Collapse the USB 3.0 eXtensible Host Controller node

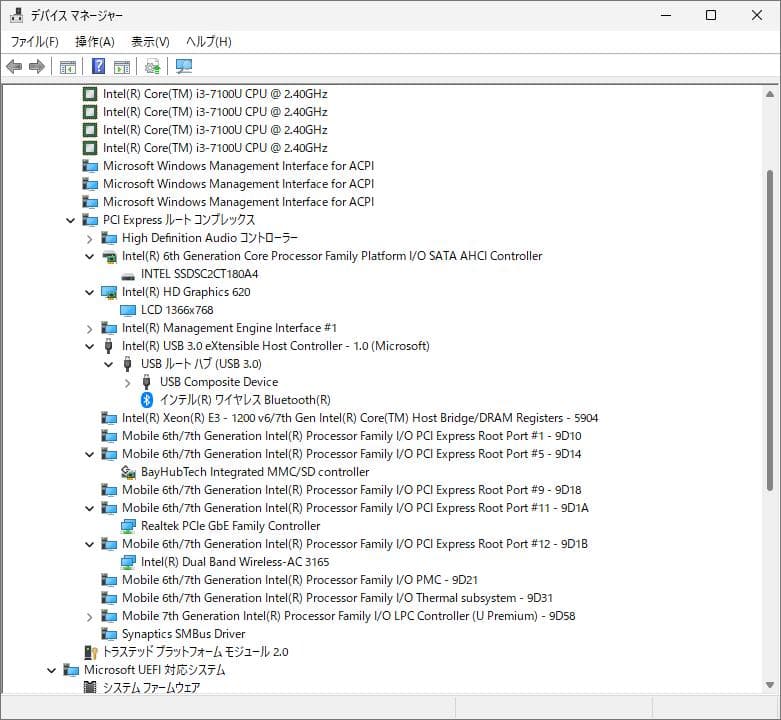click(x=90, y=346)
